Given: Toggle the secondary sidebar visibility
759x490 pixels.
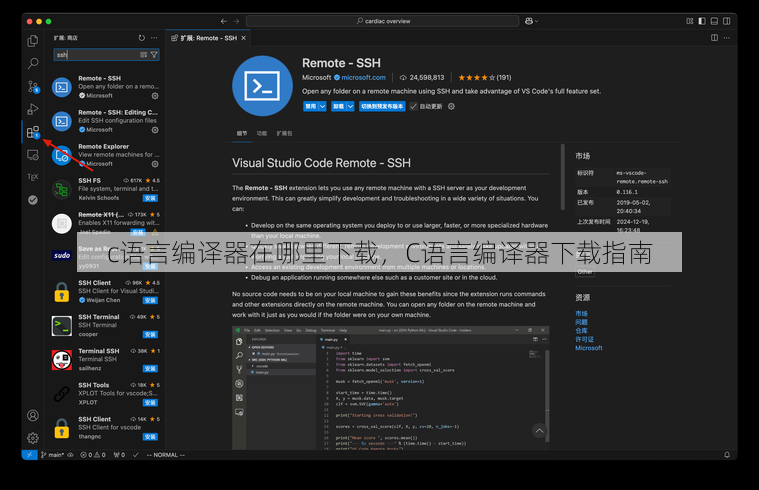Looking at the screenshot, I should pos(727,21).
